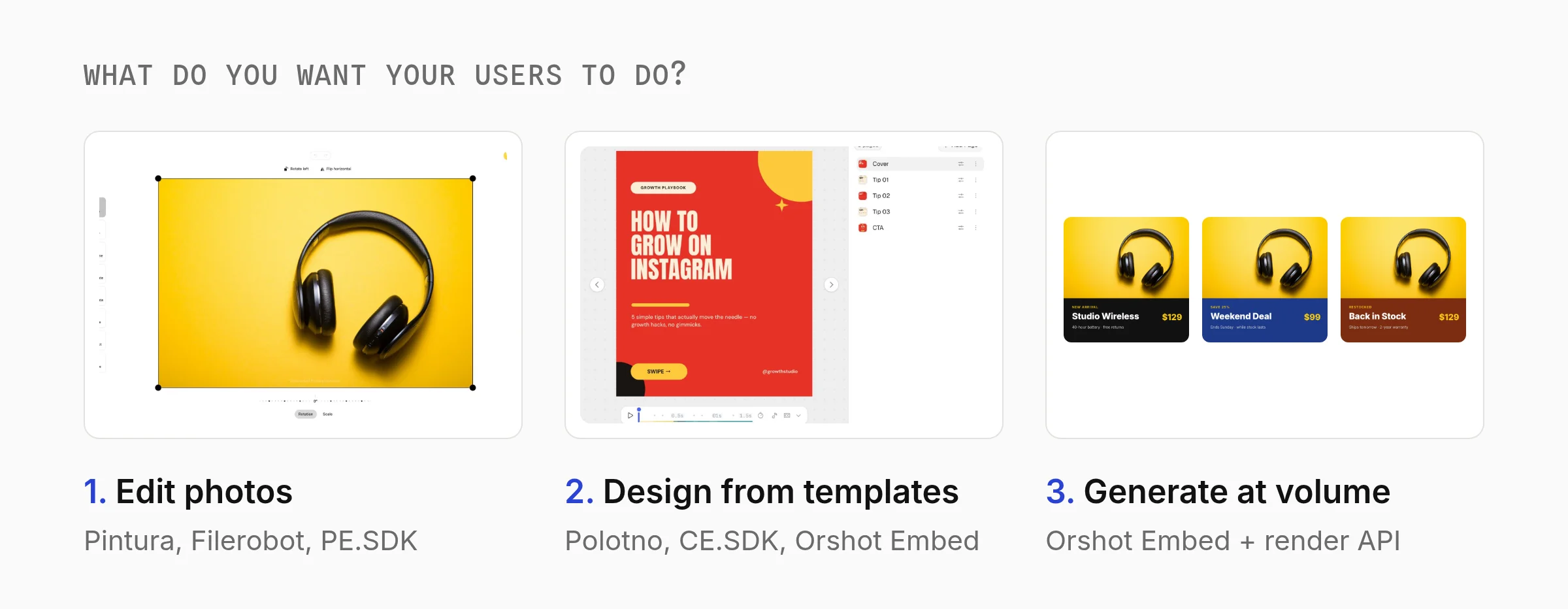Click the Flip horizontal tool
Image resolution: width=1568 pixels, height=609 pixels.
click(x=336, y=169)
